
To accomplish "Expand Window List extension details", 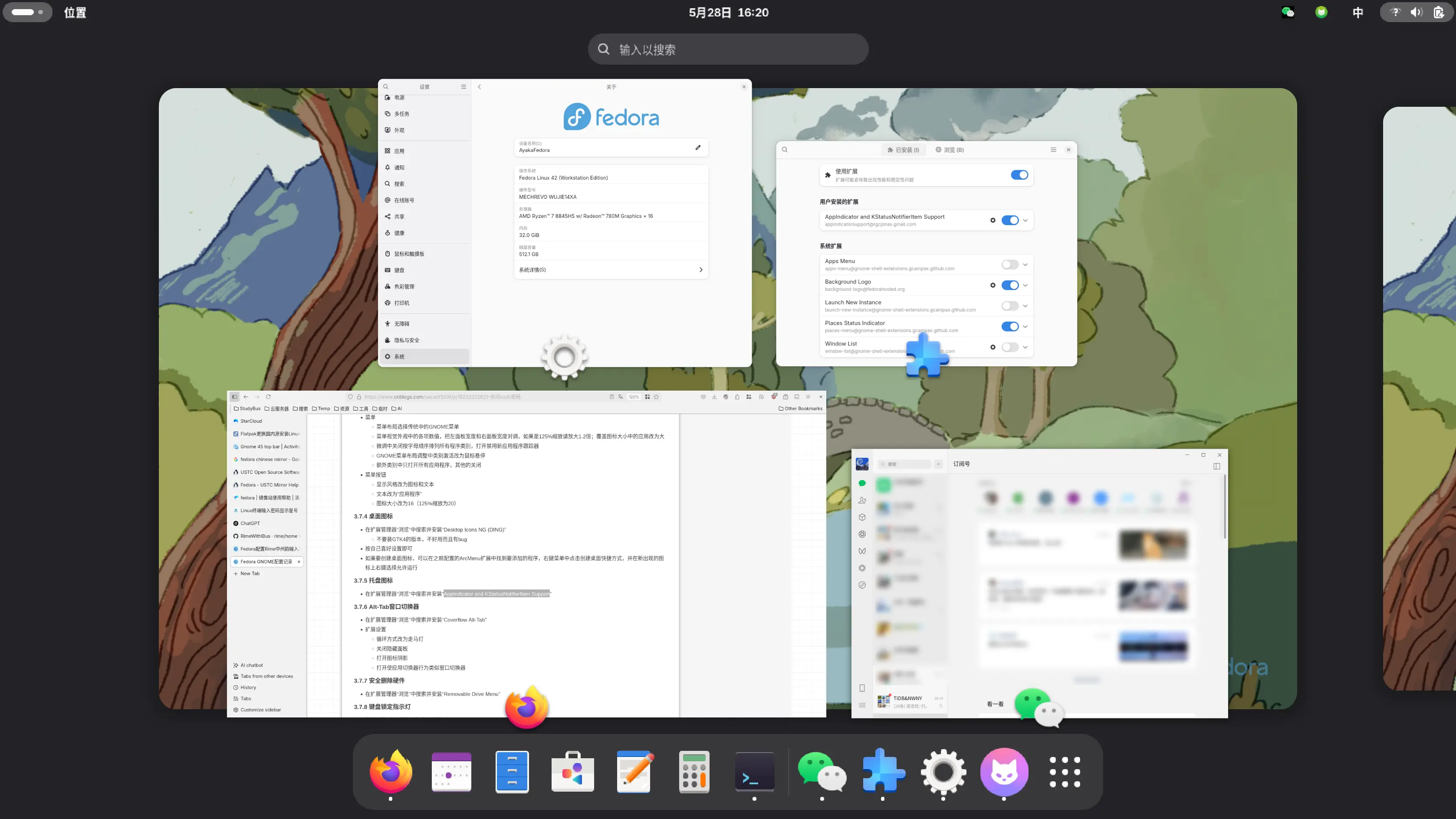I will [x=1025, y=347].
